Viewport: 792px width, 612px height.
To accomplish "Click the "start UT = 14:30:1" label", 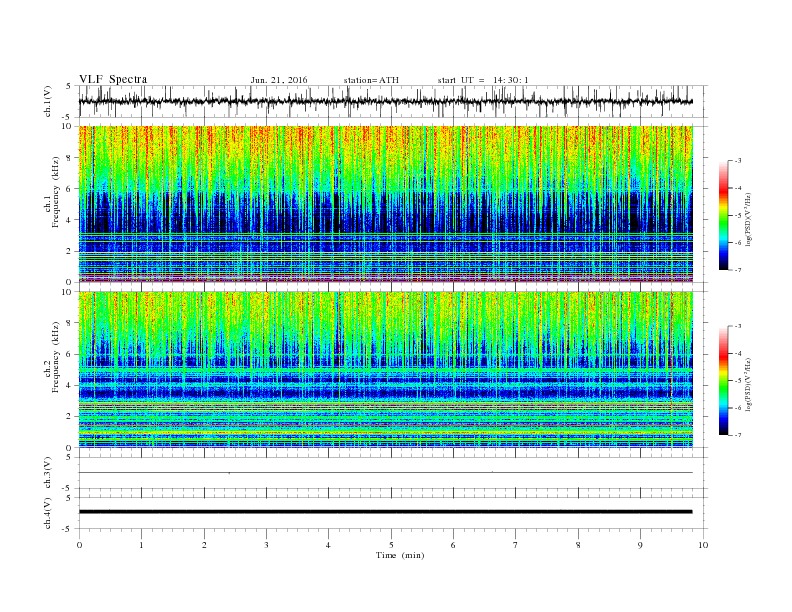I will (x=483, y=80).
